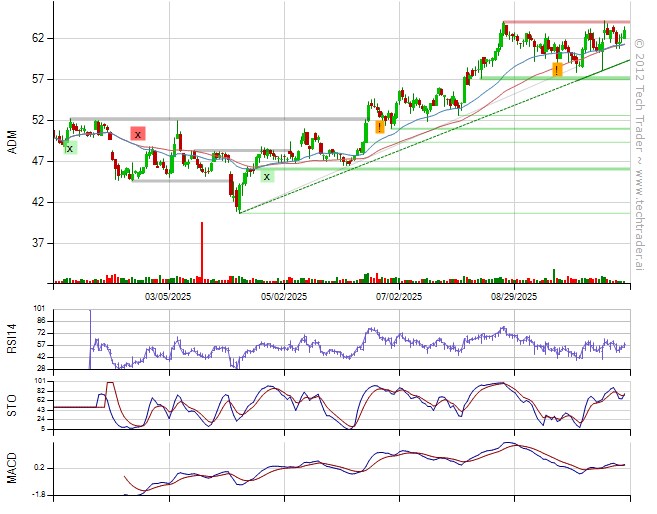Select the RSI14 indicator label

tap(12, 338)
